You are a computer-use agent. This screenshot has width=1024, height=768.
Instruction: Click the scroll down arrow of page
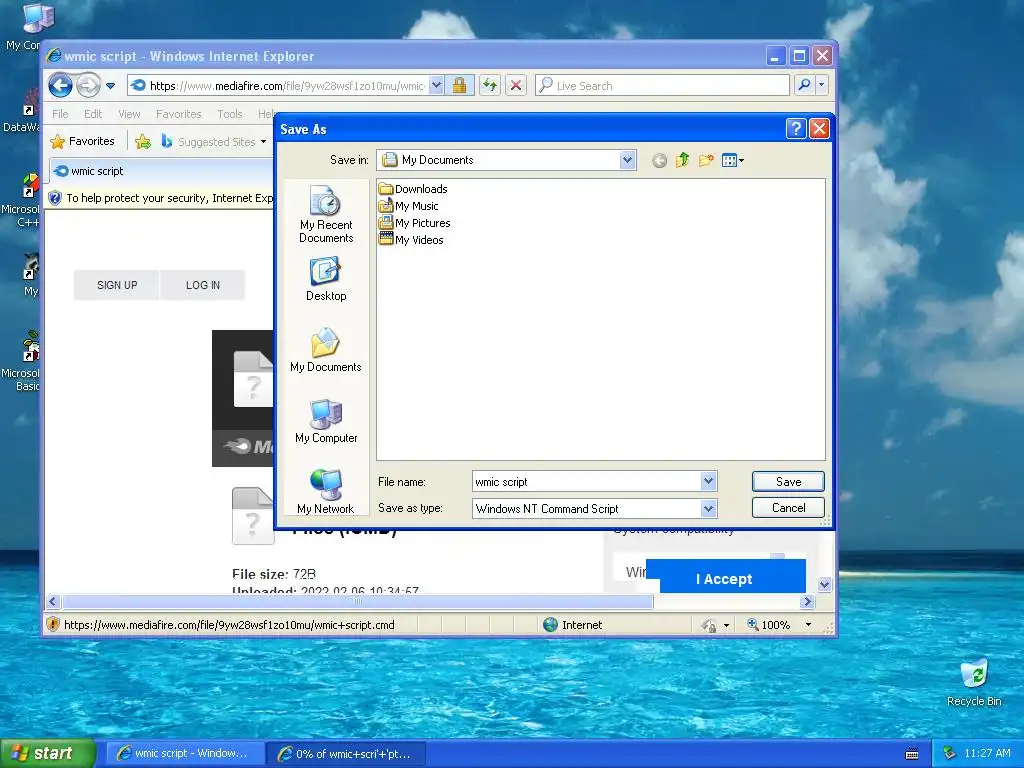[x=824, y=584]
